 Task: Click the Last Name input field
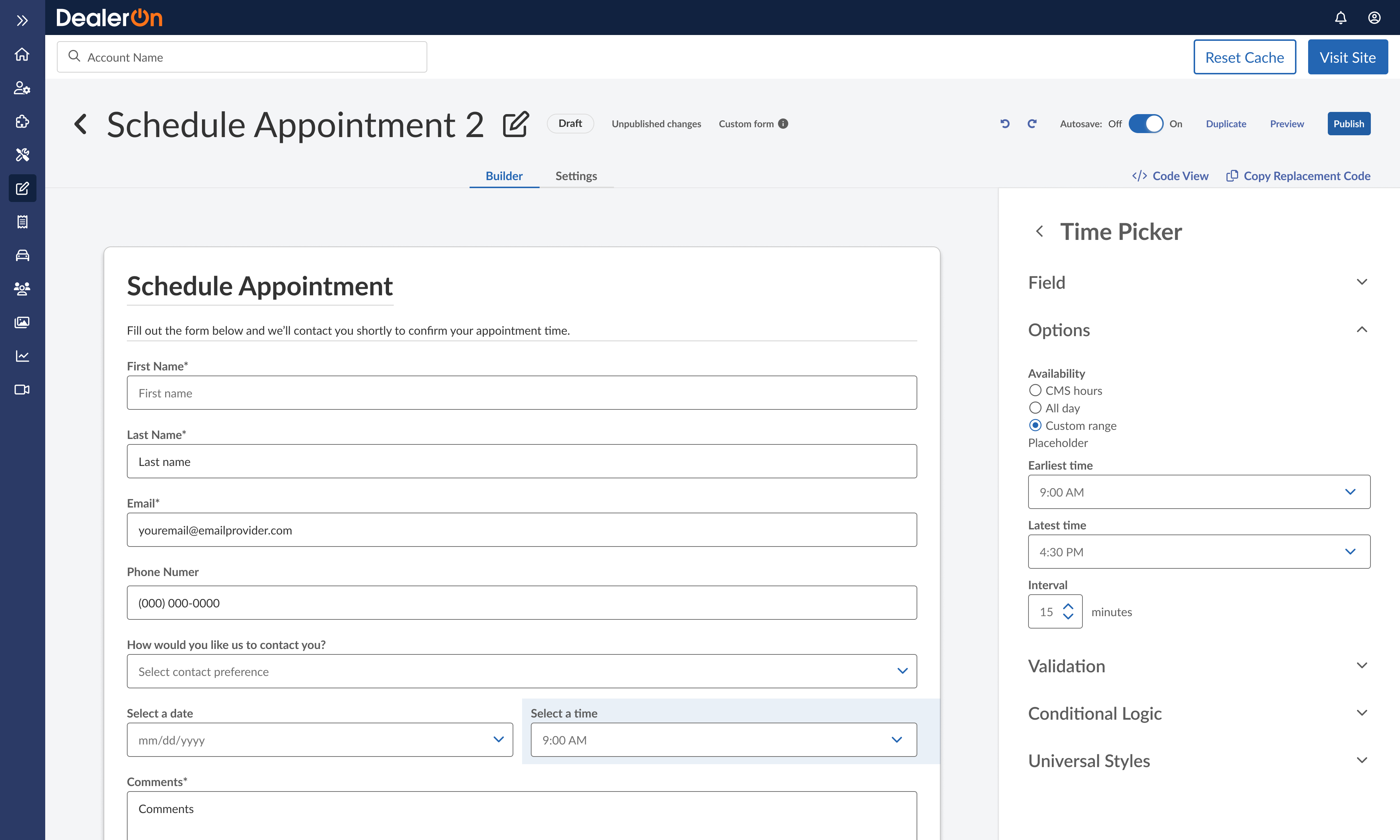(x=522, y=461)
